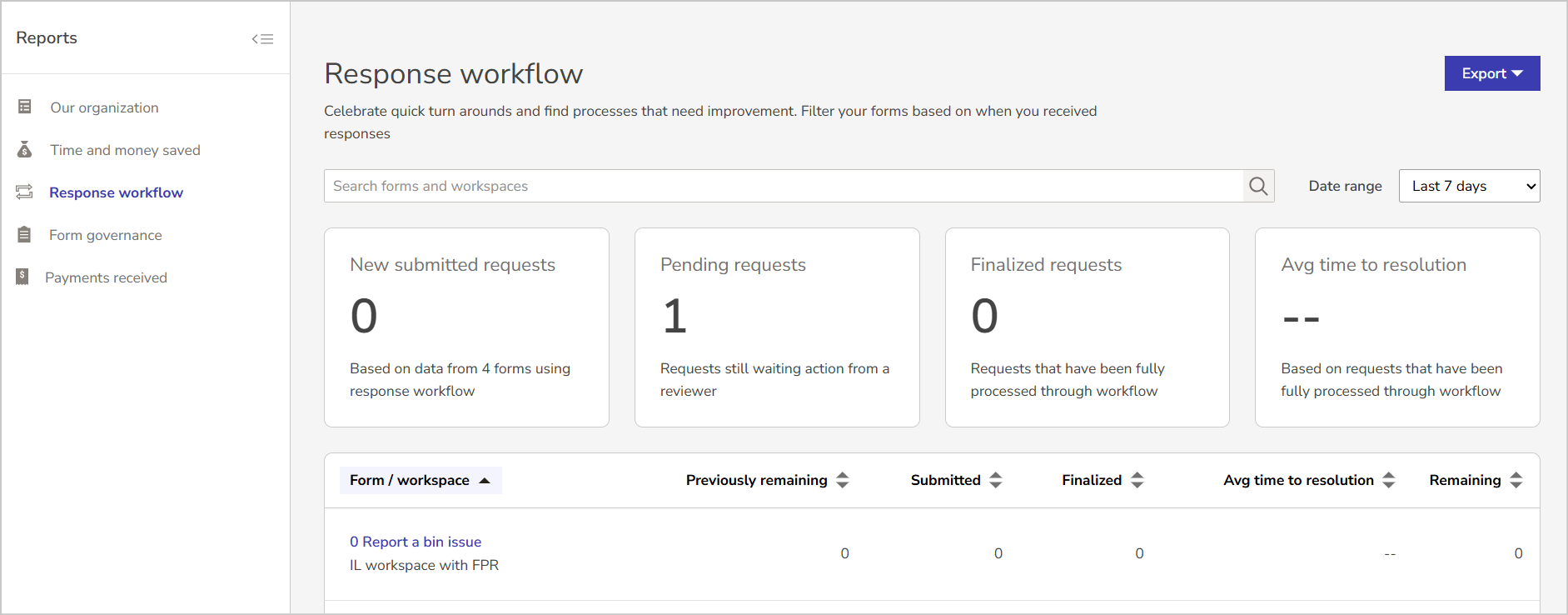Viewport: 1568px width, 615px height.
Task: Click the Remaining value 0 in bin issue row
Action: [x=1518, y=553]
